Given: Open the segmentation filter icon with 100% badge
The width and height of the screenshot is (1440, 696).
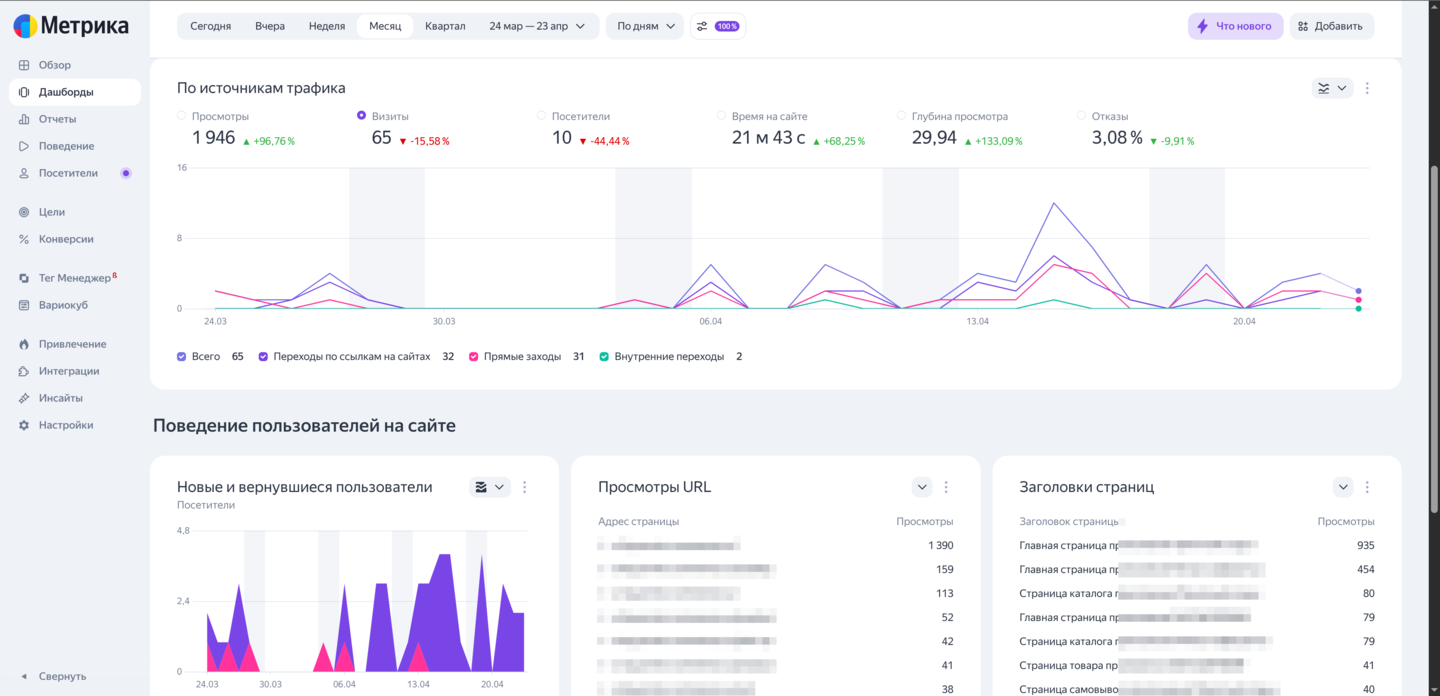Looking at the screenshot, I should coord(717,26).
